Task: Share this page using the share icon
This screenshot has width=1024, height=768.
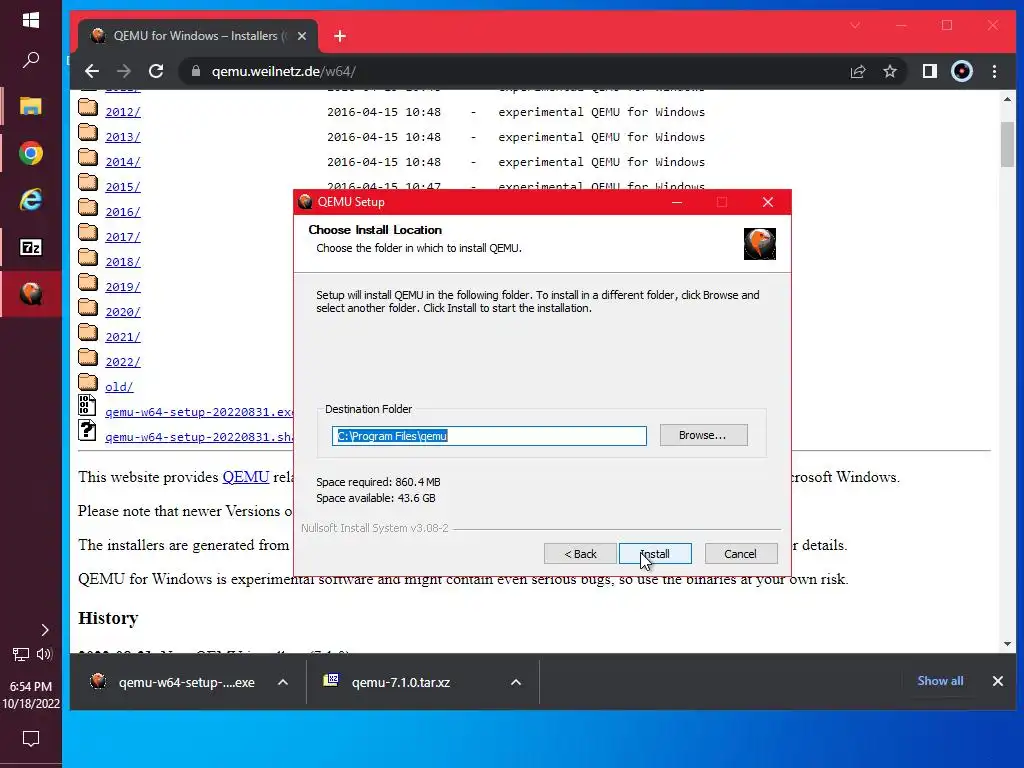Action: pyautogui.click(x=857, y=71)
